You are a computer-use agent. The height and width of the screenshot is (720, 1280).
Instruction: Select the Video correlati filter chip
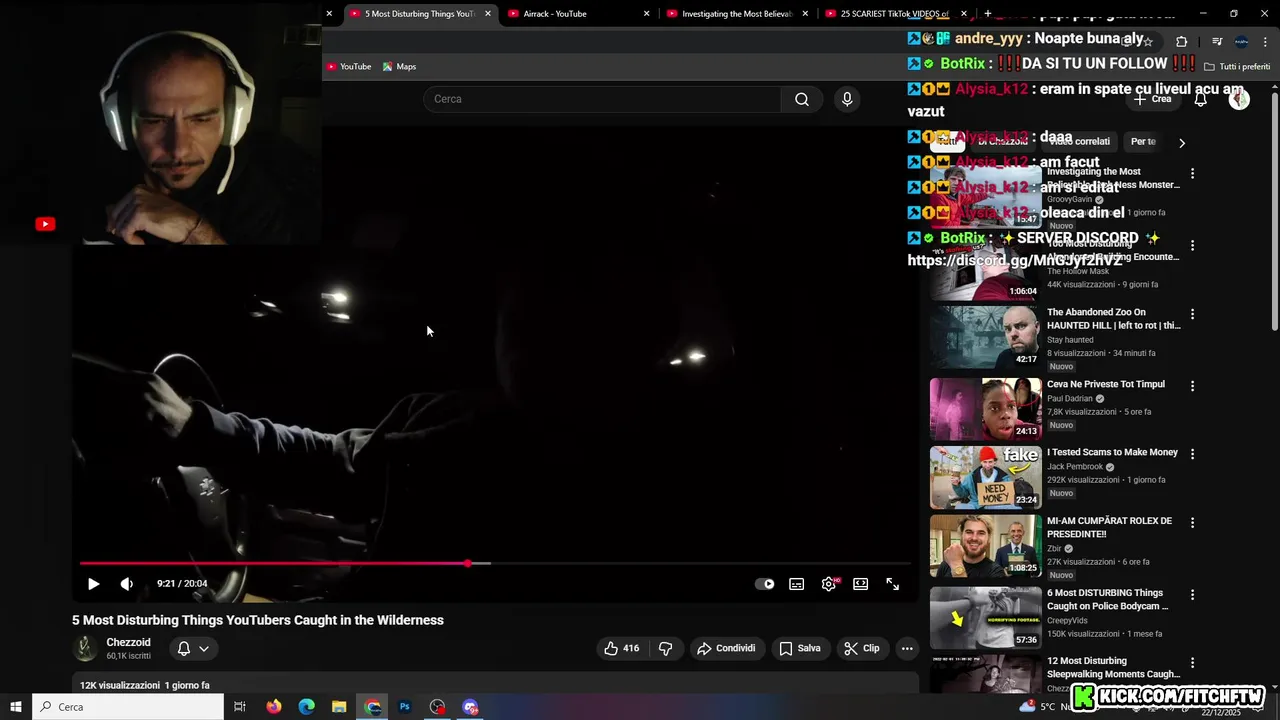pyautogui.click(x=1080, y=142)
